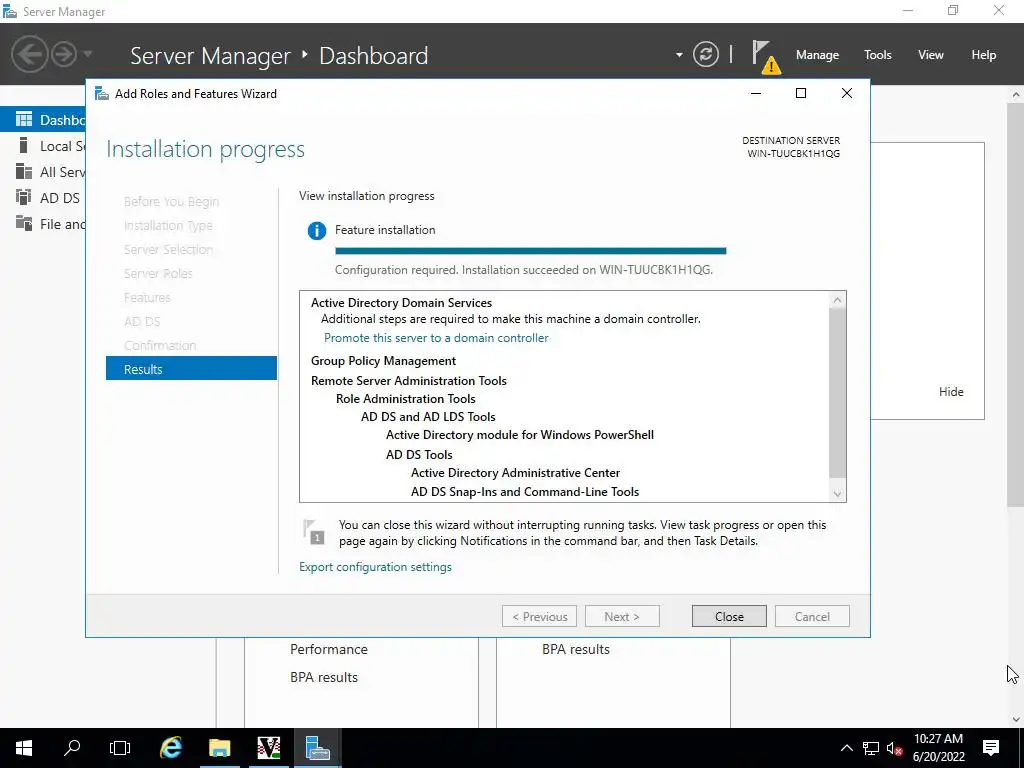The height and width of the screenshot is (768, 1024).
Task: Select Local Server in the sidebar
Action: [x=43, y=146]
